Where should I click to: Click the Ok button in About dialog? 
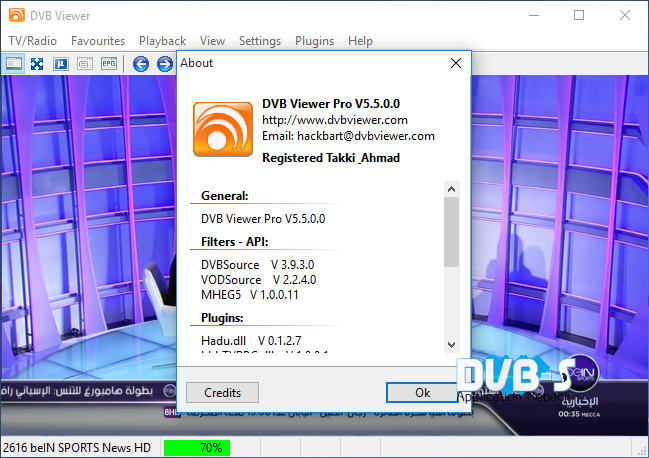click(x=423, y=392)
